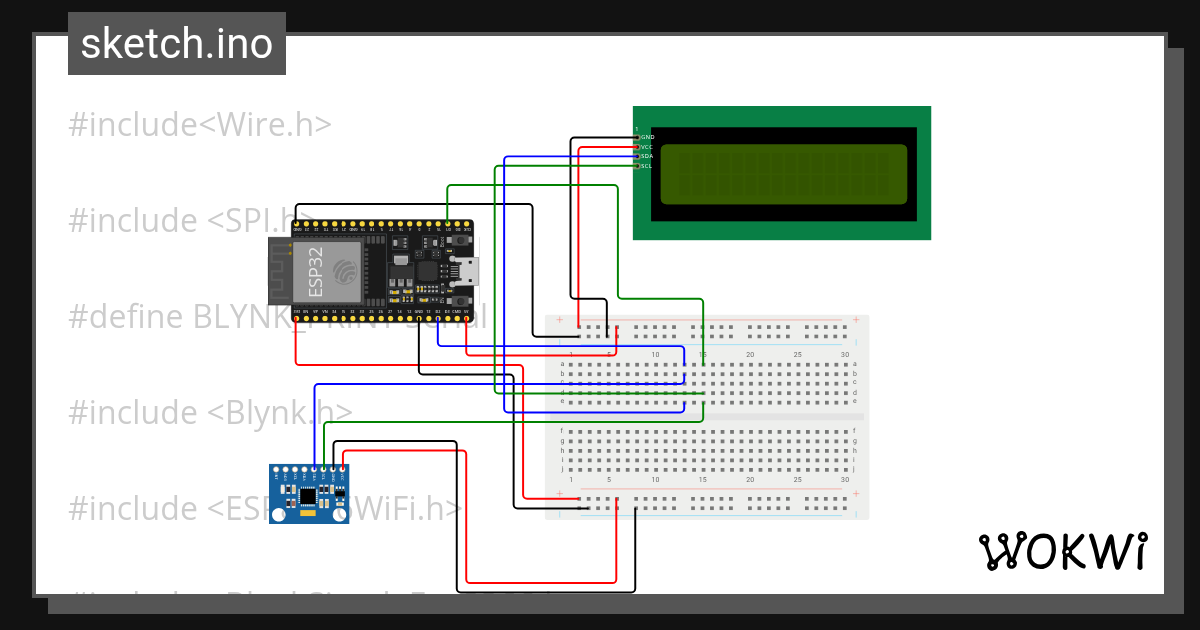
Task: Click the SCL pin on the MPU6050
Action: [x=324, y=468]
